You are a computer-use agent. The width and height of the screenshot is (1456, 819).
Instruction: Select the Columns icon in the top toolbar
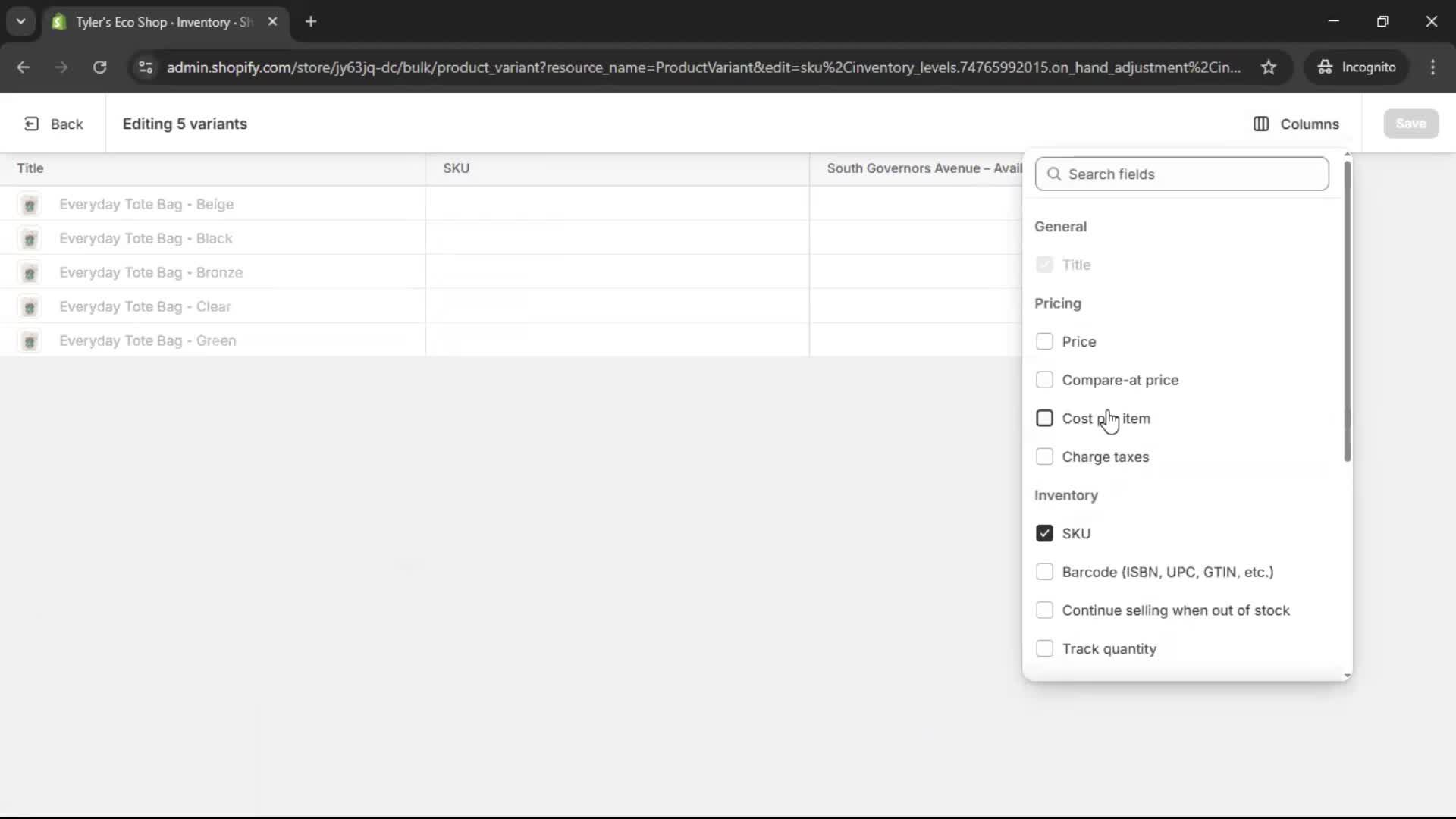[x=1261, y=124]
